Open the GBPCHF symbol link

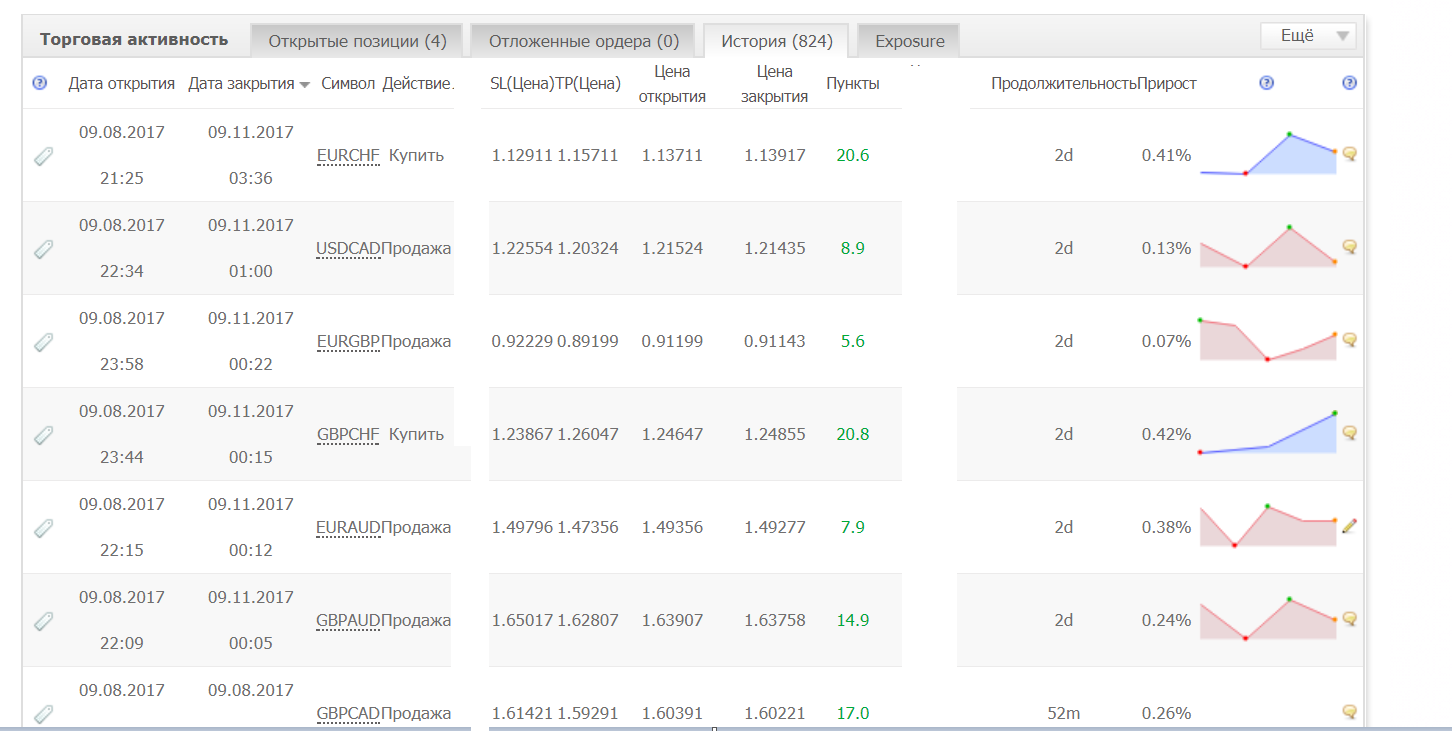[348, 435]
